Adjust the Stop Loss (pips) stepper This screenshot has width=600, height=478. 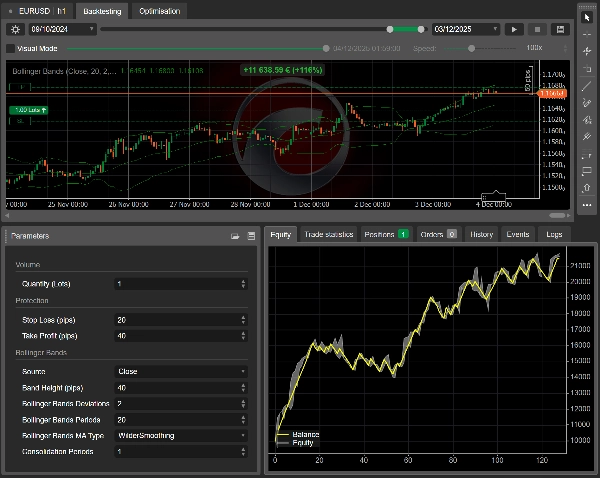[x=243, y=320]
